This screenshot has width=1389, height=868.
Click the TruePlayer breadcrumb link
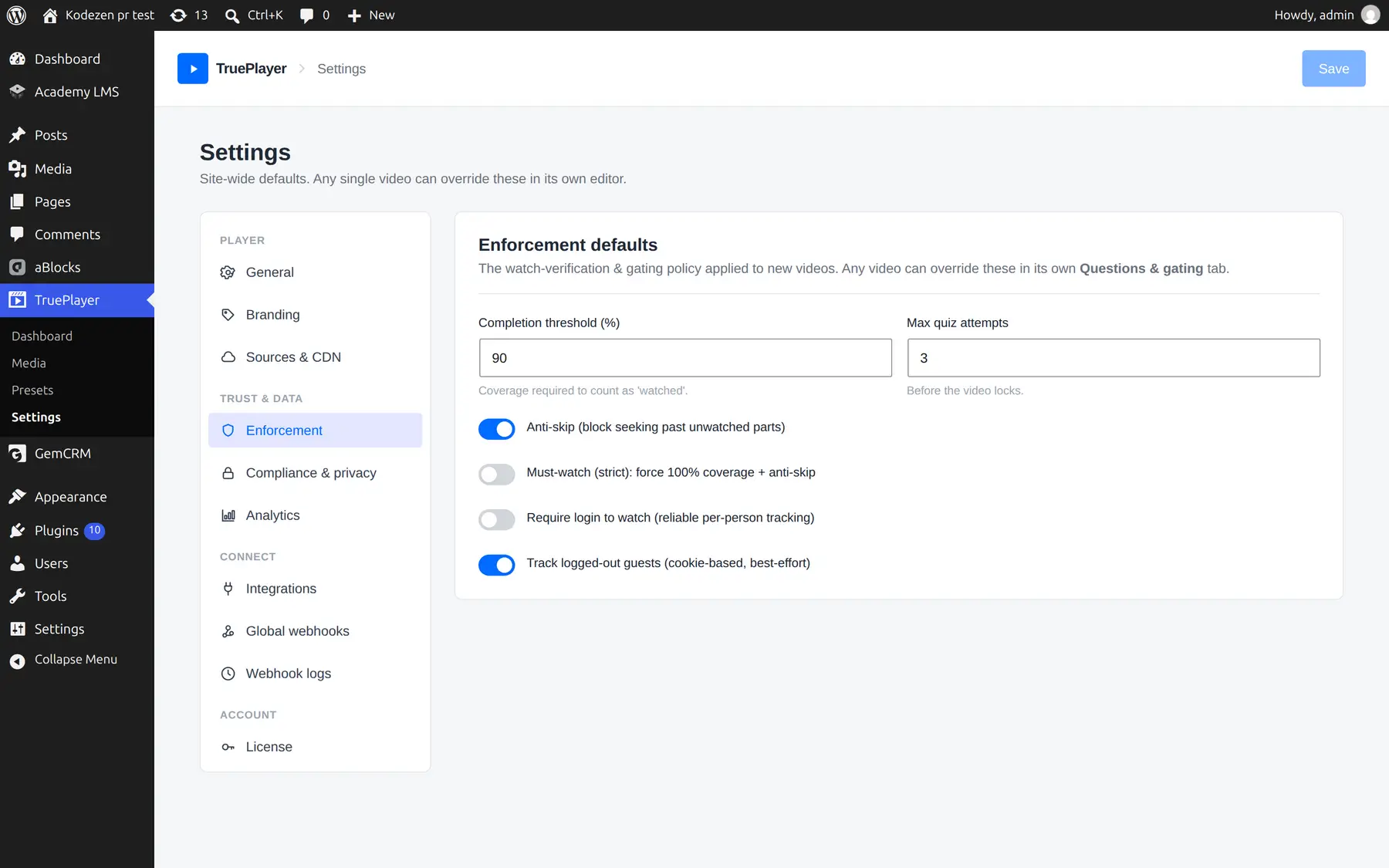coord(251,69)
